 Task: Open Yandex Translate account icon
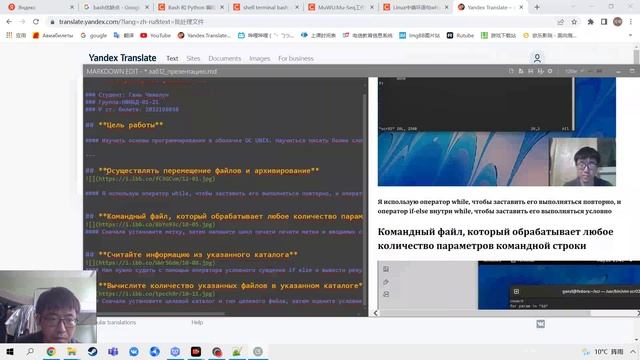coord(537,58)
